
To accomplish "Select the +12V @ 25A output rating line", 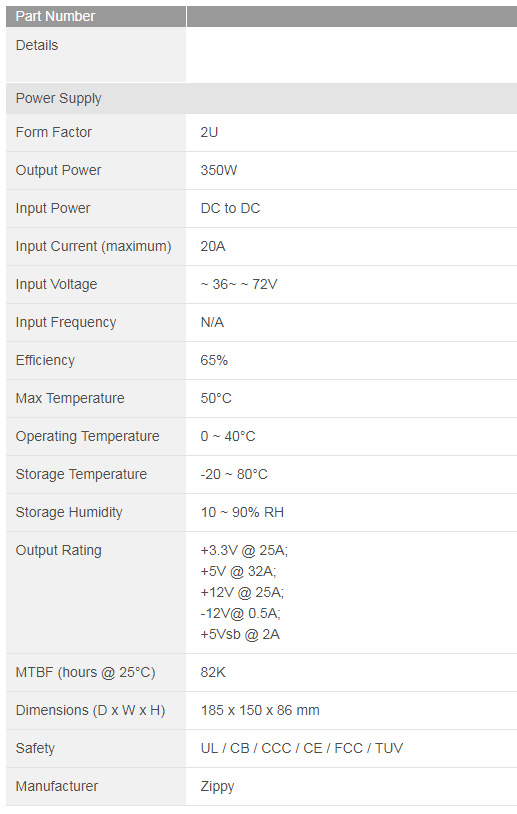I will click(x=242, y=592).
